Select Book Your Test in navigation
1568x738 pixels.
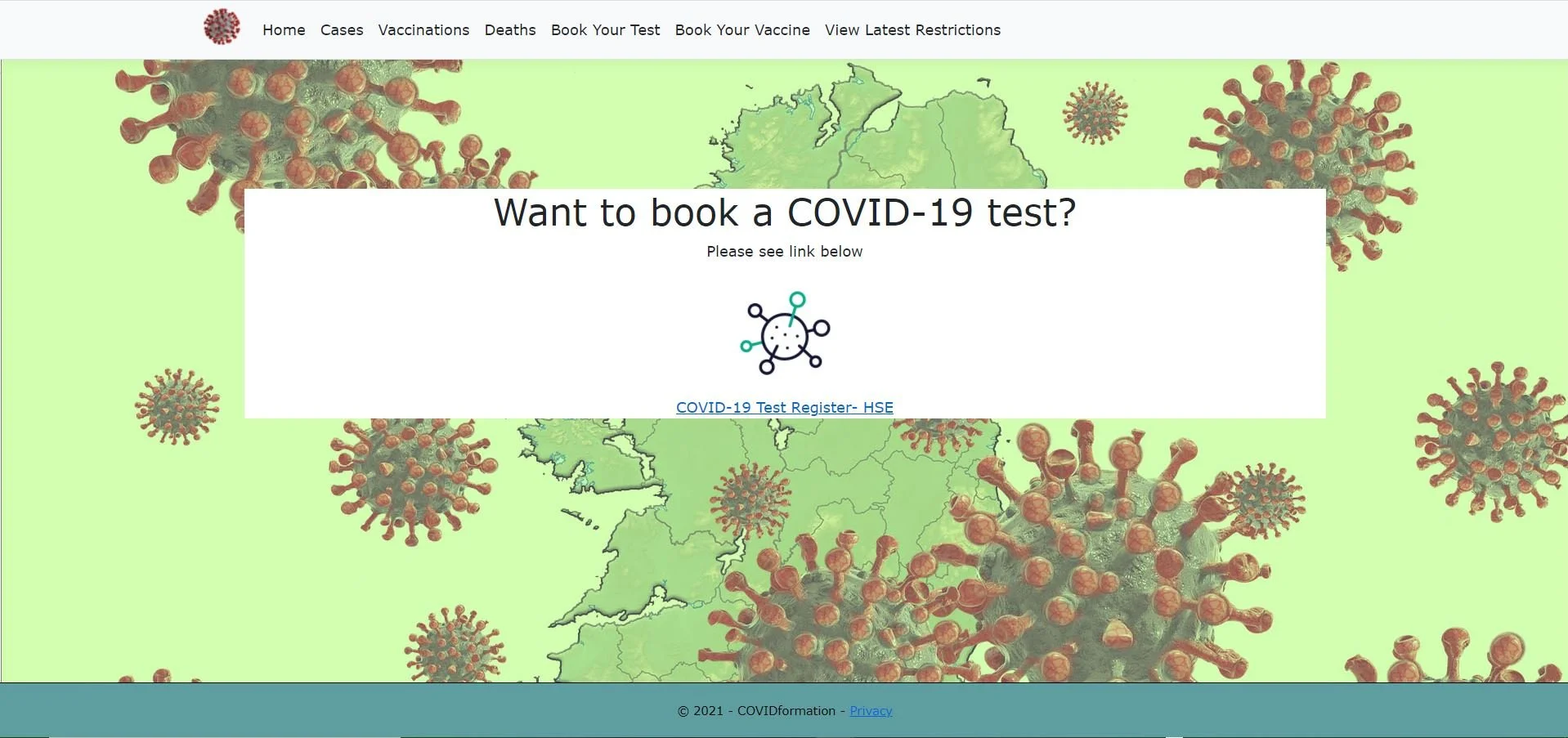click(605, 30)
